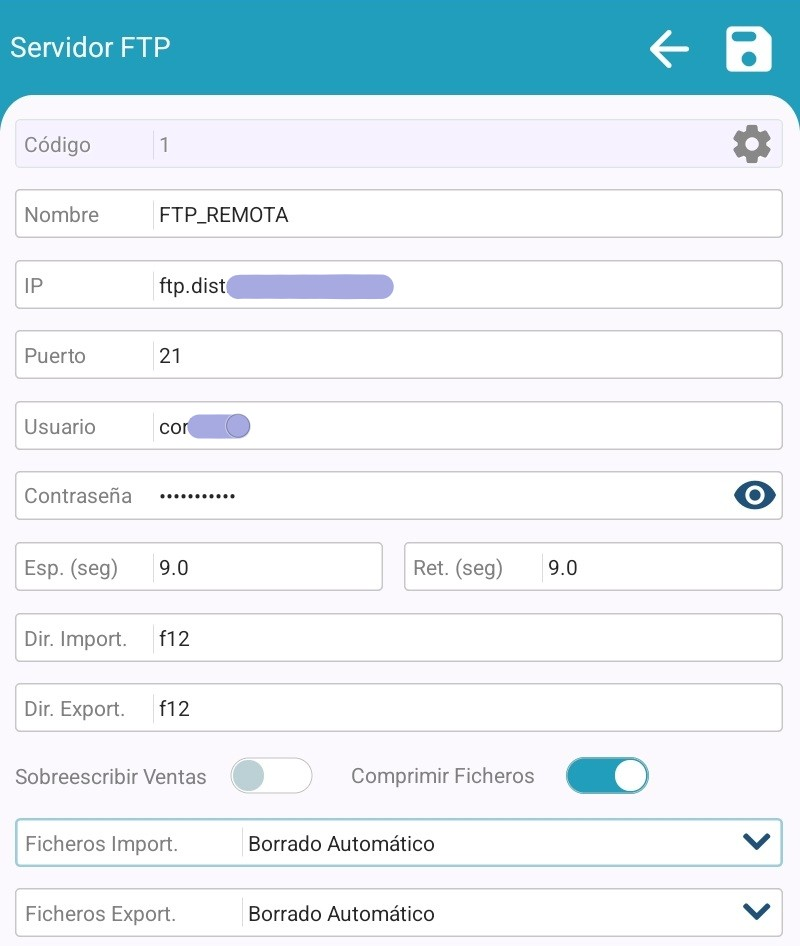Edit the Ret. (seg) value field

click(660, 568)
